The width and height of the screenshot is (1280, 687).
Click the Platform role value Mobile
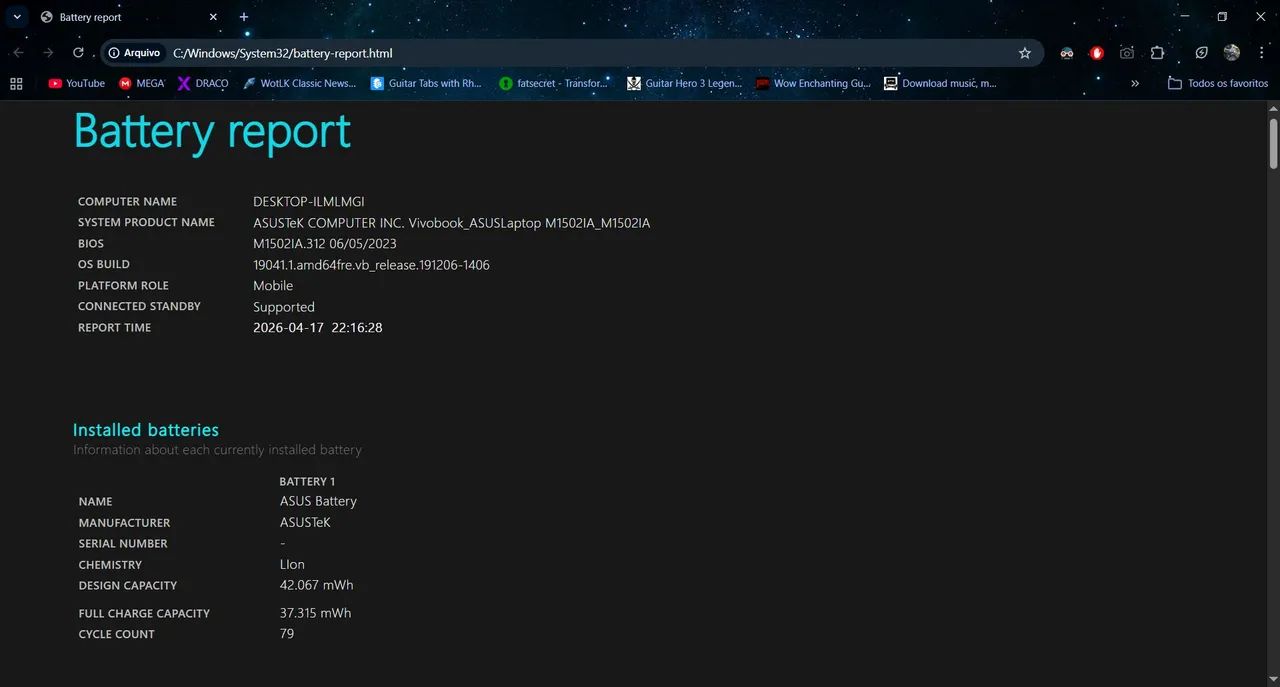(273, 286)
